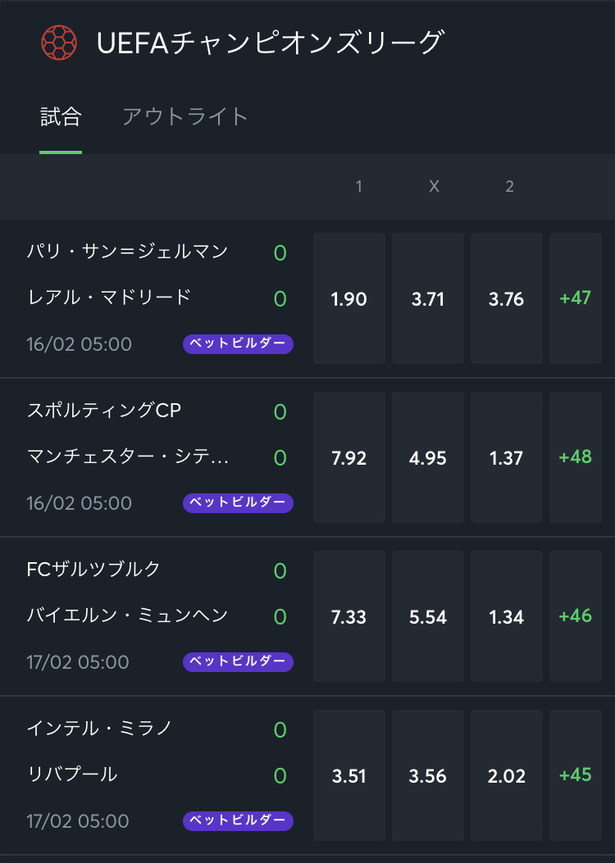
Task: Pick the リバプール win odds 2.02
Action: tap(507, 775)
